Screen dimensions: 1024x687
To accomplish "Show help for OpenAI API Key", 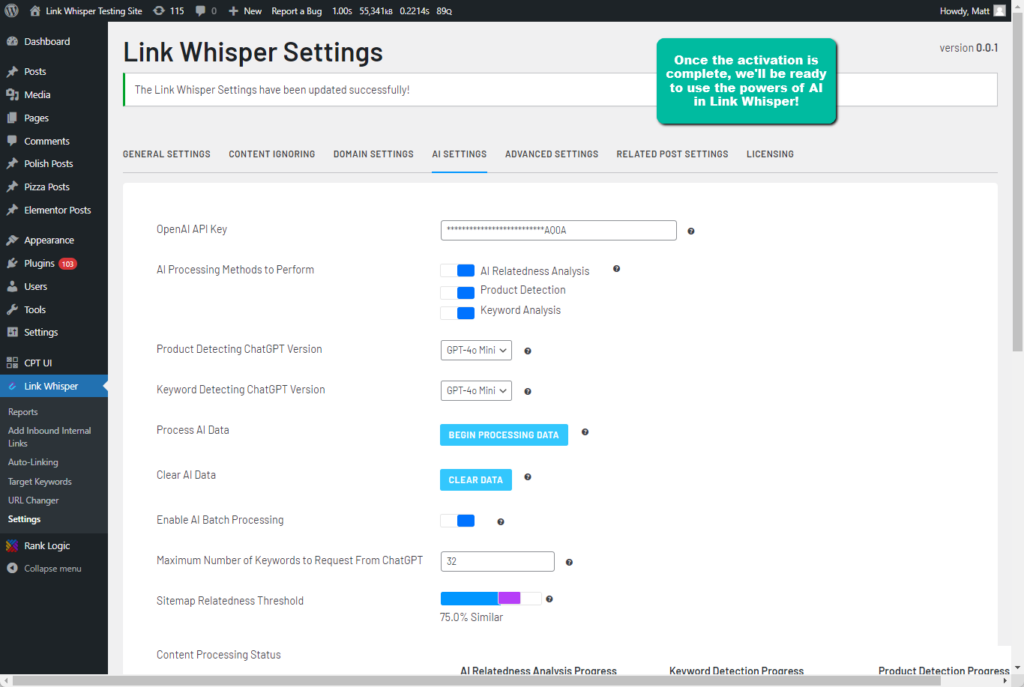I will coord(691,231).
